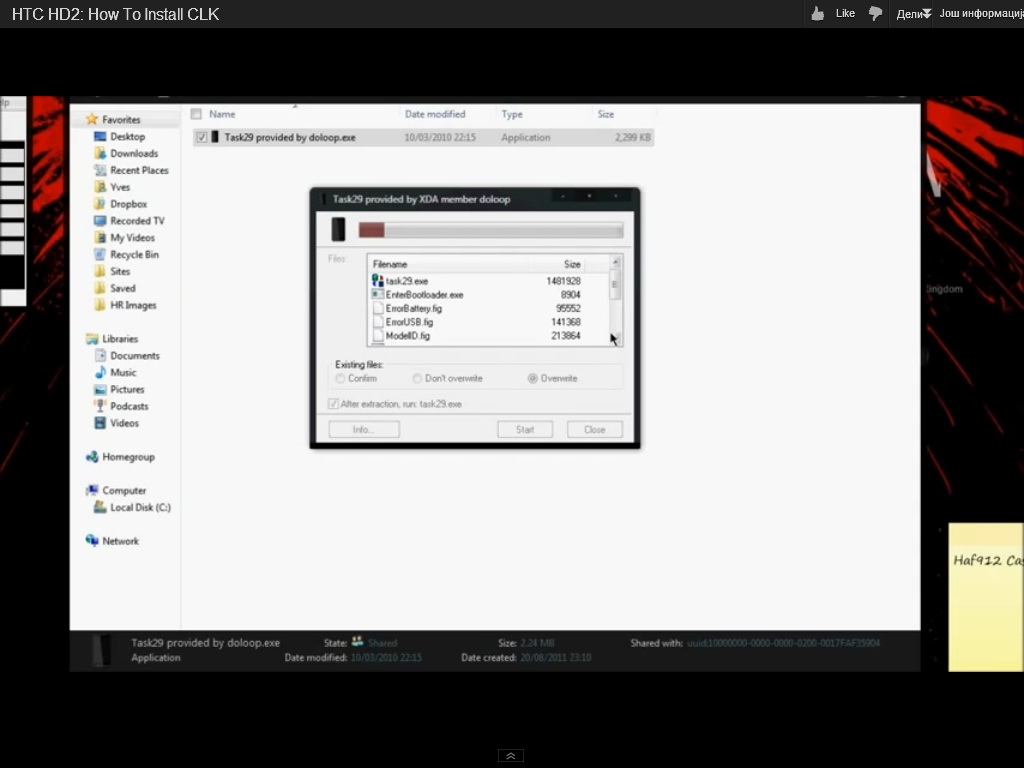Expand the bottom double-chevron panel

(511, 756)
